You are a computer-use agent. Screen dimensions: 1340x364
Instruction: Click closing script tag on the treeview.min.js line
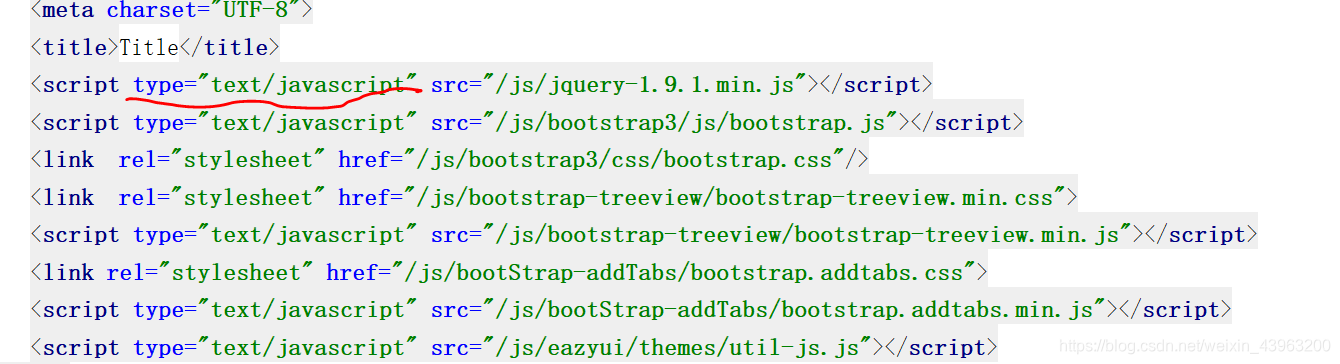tap(1201, 235)
